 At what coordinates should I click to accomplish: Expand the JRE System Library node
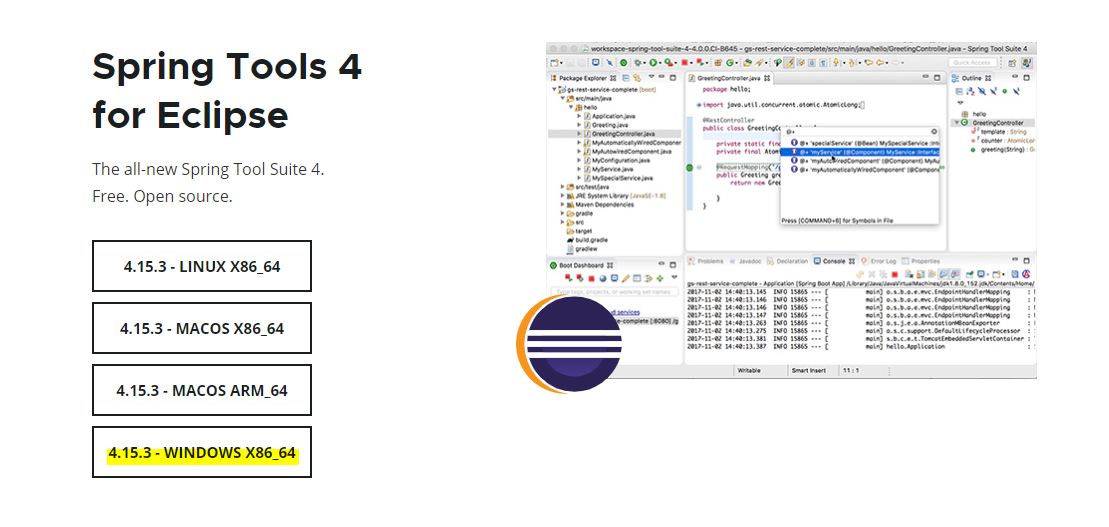[562, 196]
